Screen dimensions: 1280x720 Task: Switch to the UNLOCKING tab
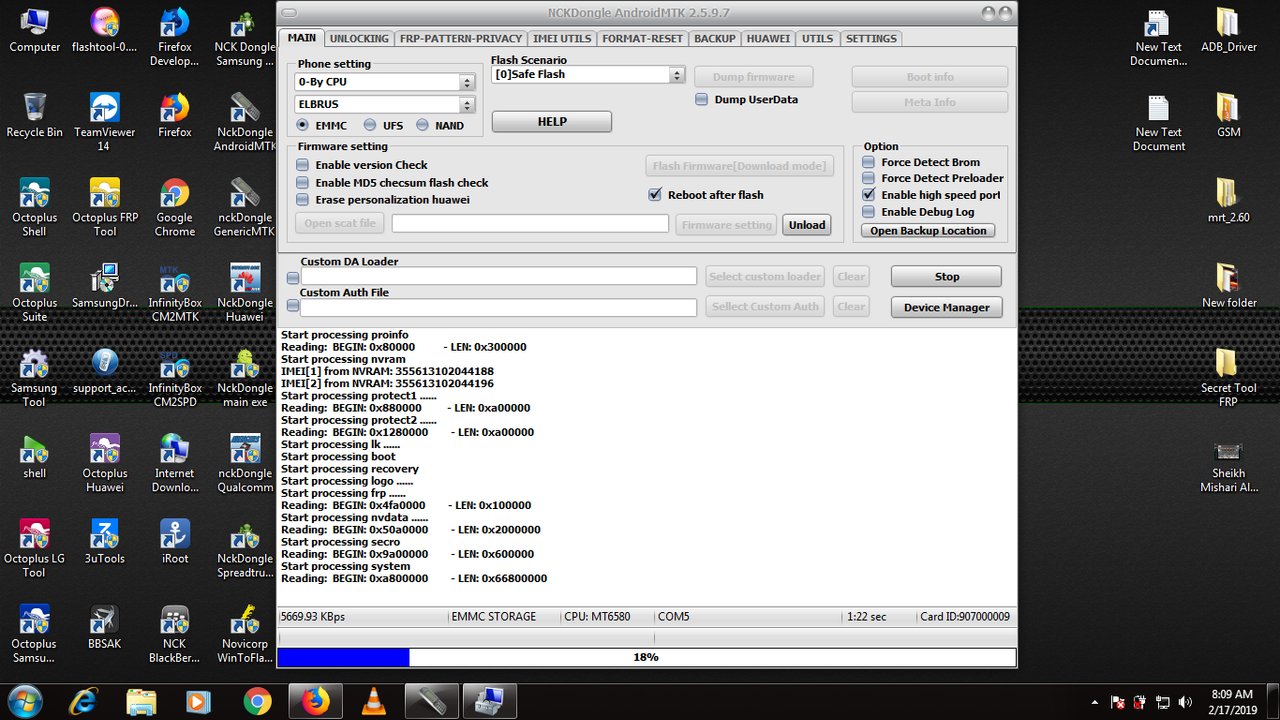[x=359, y=39]
